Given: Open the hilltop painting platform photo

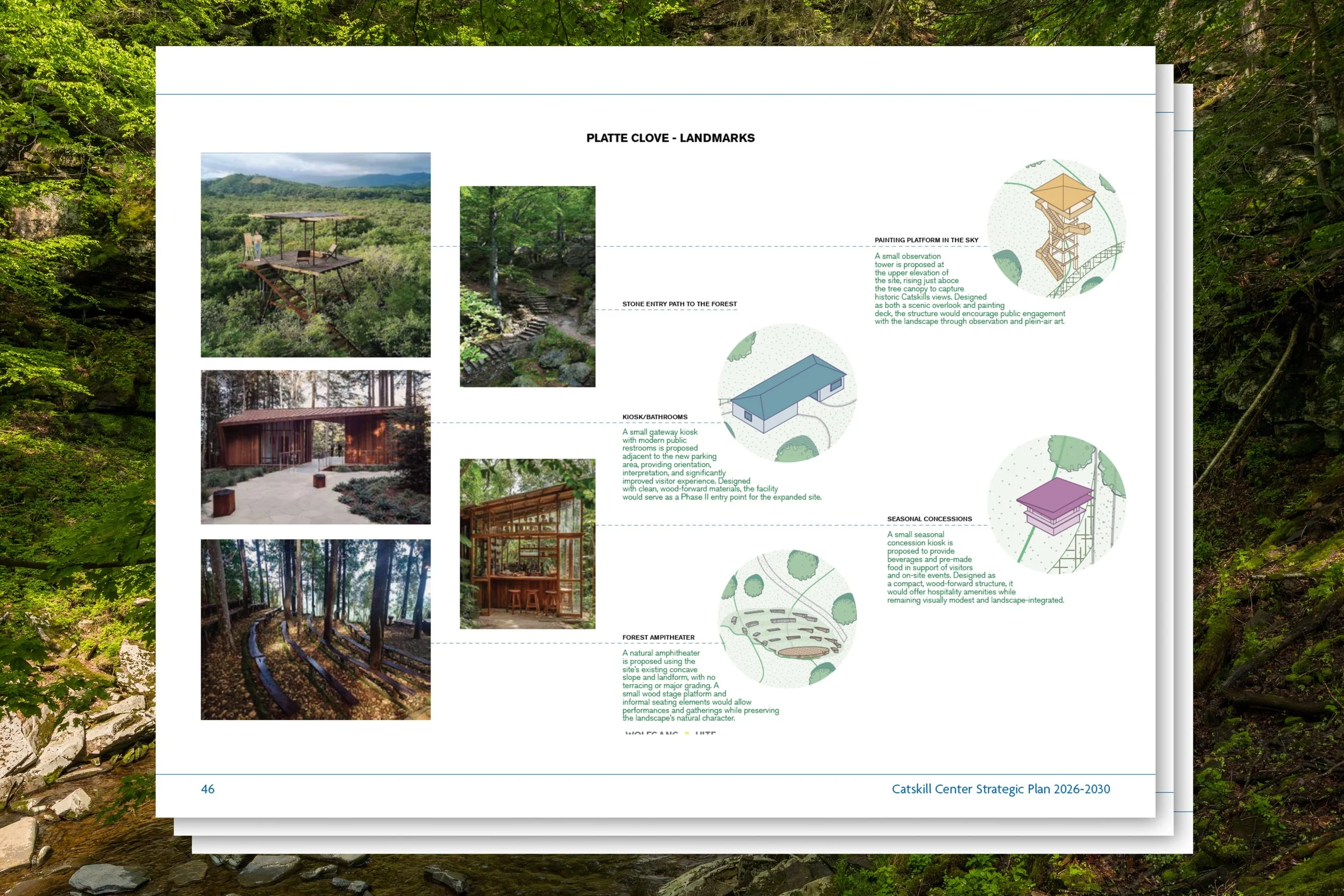Looking at the screenshot, I should point(316,255).
